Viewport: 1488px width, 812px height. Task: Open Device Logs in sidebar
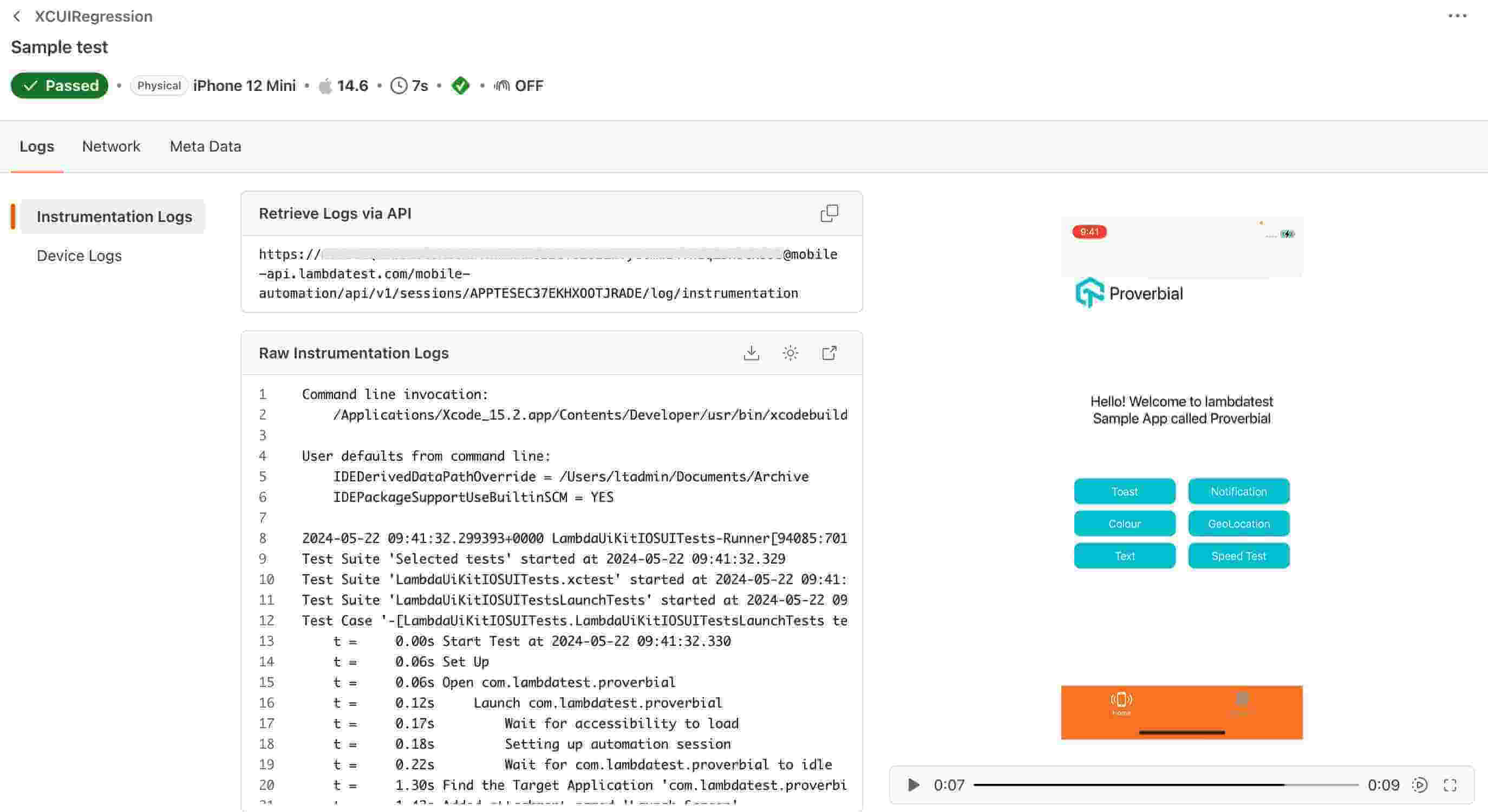79,256
